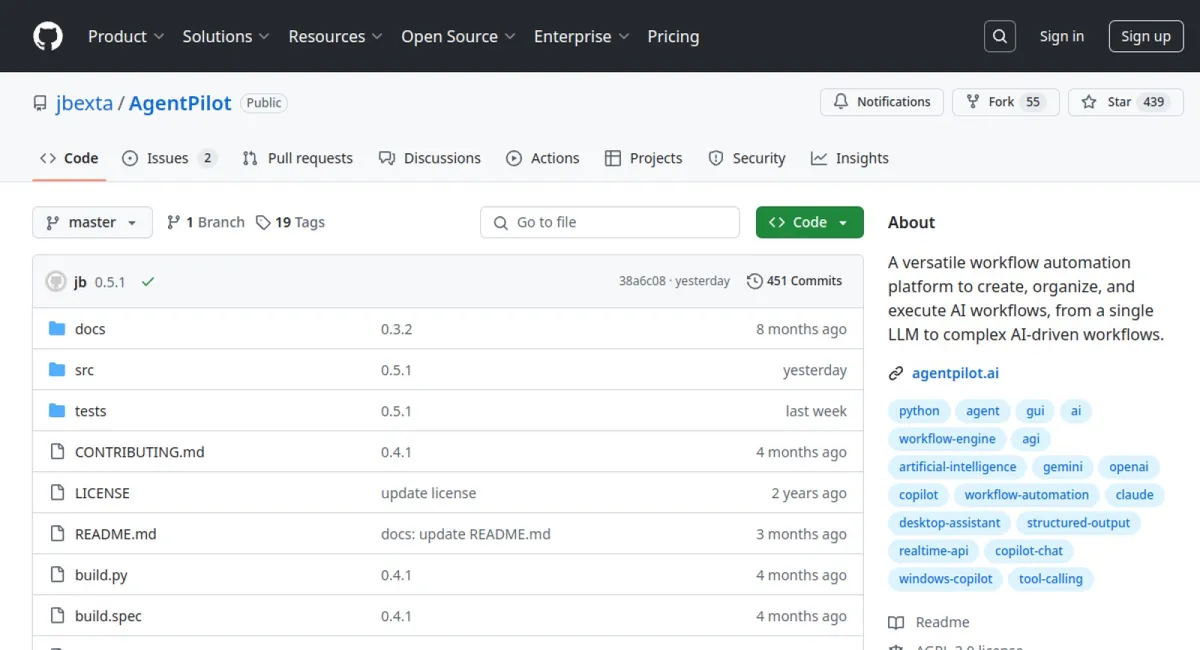Click the branch icon beside 1 Branch

point(174,222)
